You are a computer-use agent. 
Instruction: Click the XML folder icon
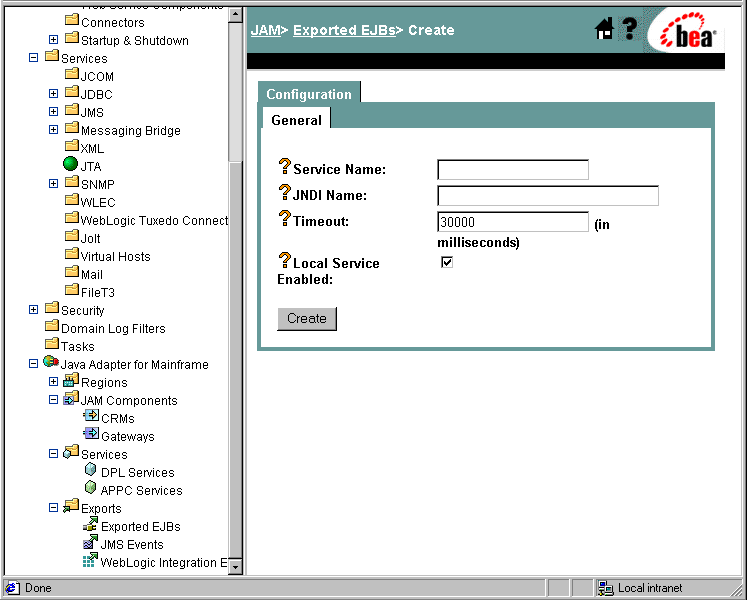click(71, 145)
